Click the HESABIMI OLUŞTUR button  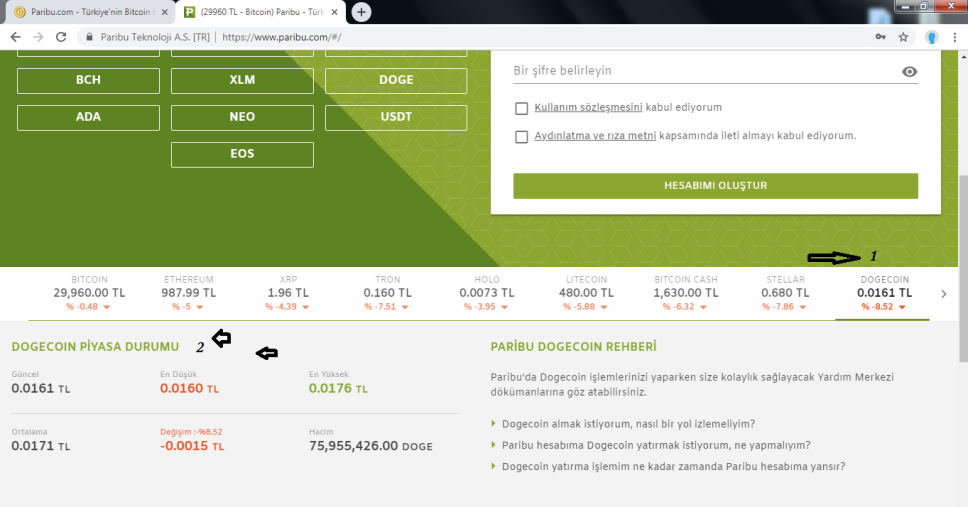pyautogui.click(x=716, y=186)
